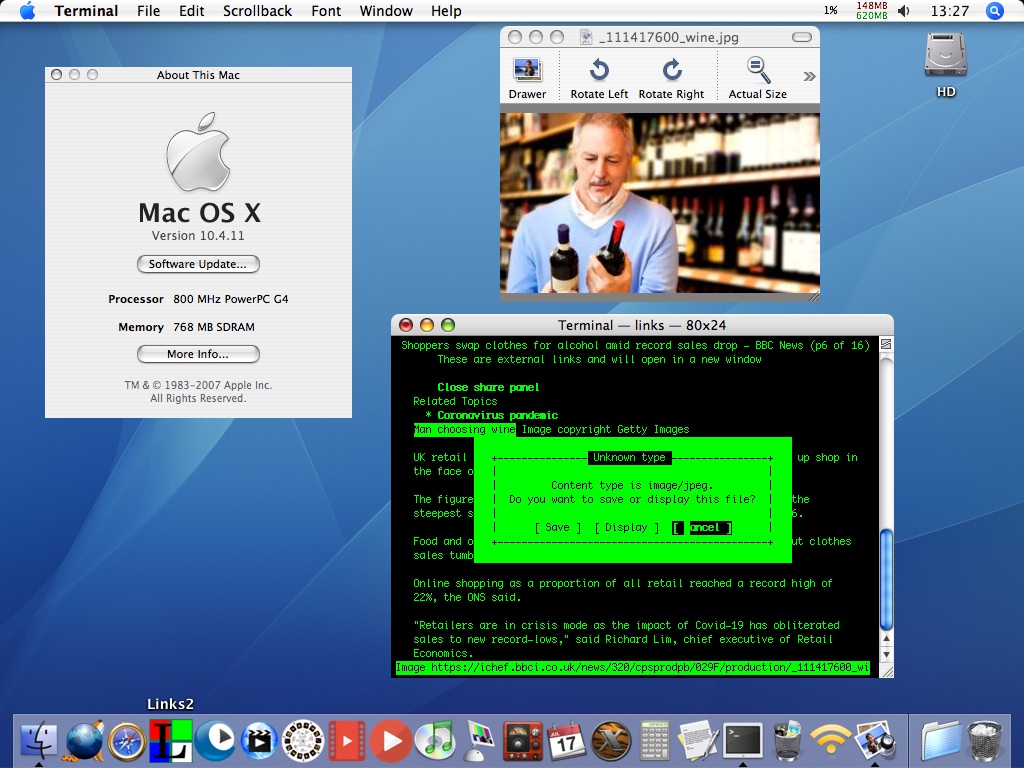The height and width of the screenshot is (768, 1024).
Task: Show hidden Preview toolbar items via double chevron
Action: (809, 76)
